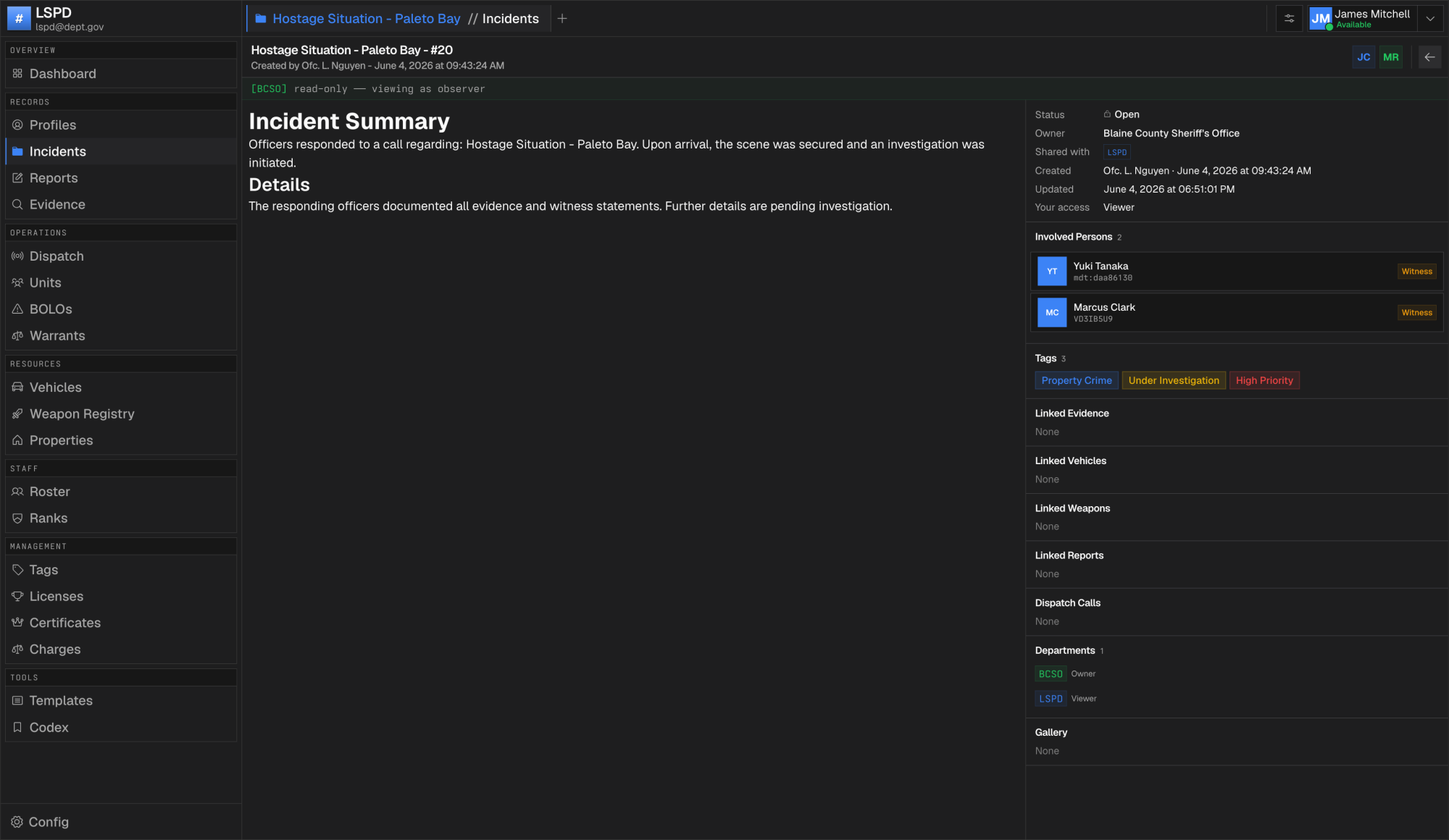This screenshot has height=840, width=1449.
Task: Click the LSPD shared-with badge
Action: coord(1116,152)
